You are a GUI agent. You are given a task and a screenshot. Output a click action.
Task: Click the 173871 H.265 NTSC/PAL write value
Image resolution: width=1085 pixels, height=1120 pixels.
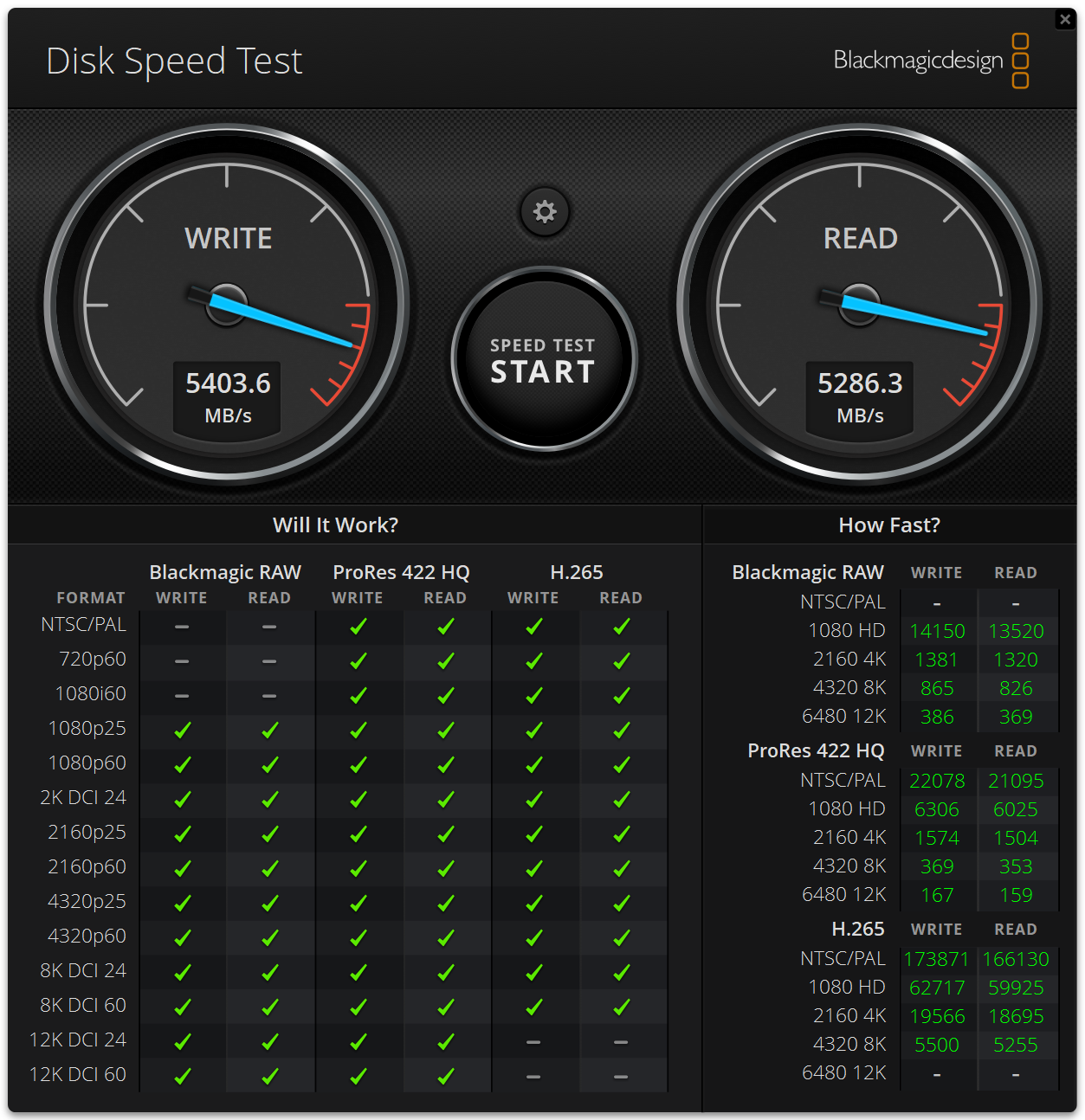tap(937, 959)
